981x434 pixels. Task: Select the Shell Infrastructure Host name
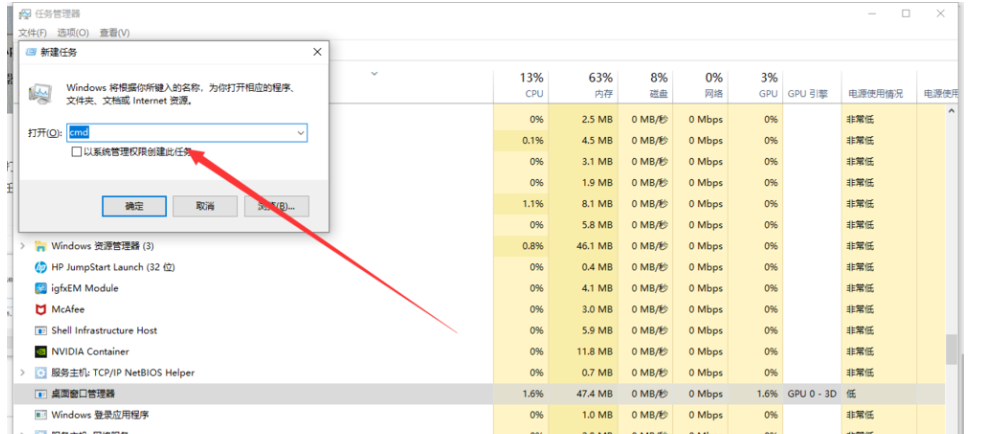[x=104, y=330]
